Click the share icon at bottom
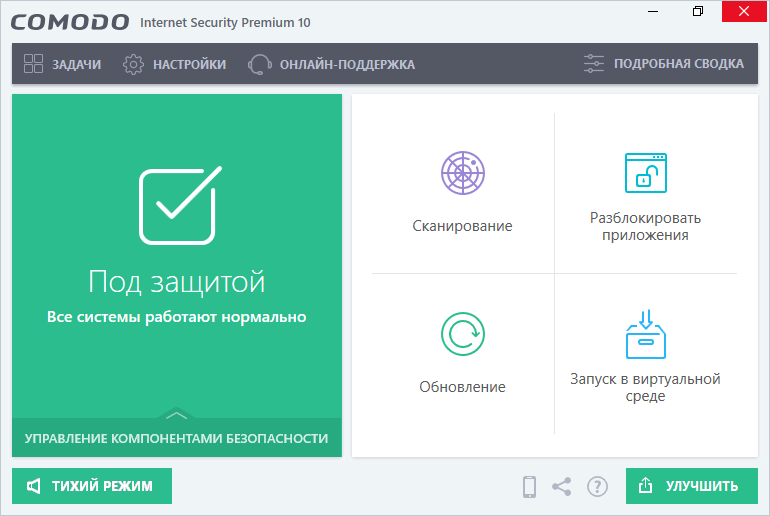 pos(562,487)
